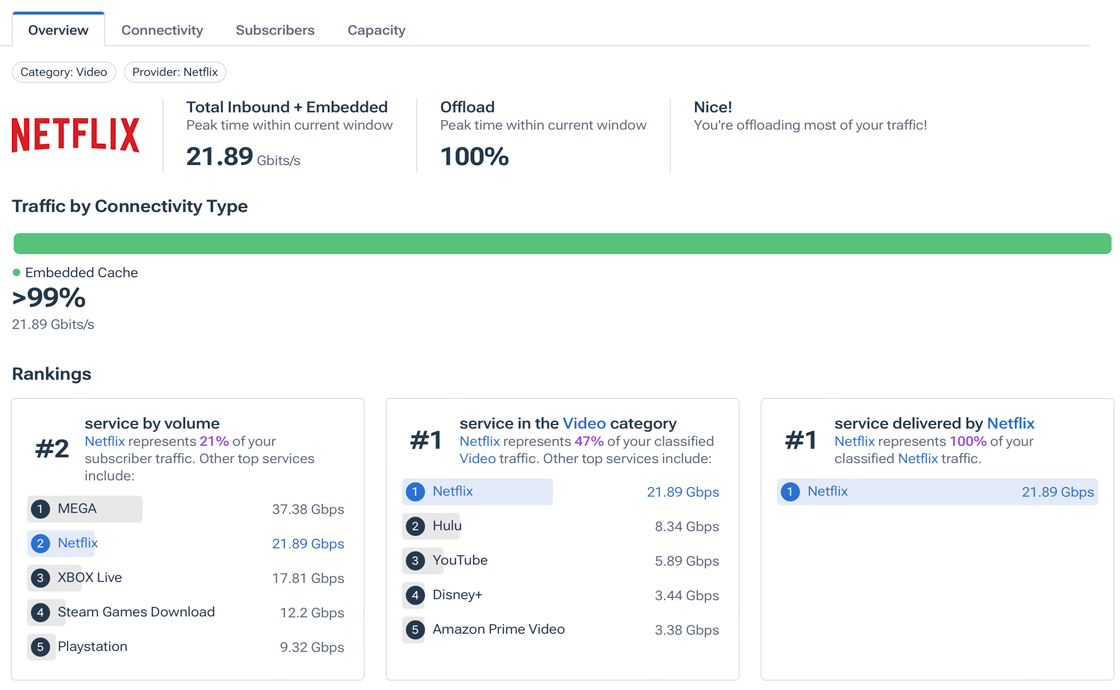The height and width of the screenshot is (690, 1120).
Task: Toggle the Provider: Netflix filter chip
Action: pyautogui.click(x=175, y=72)
